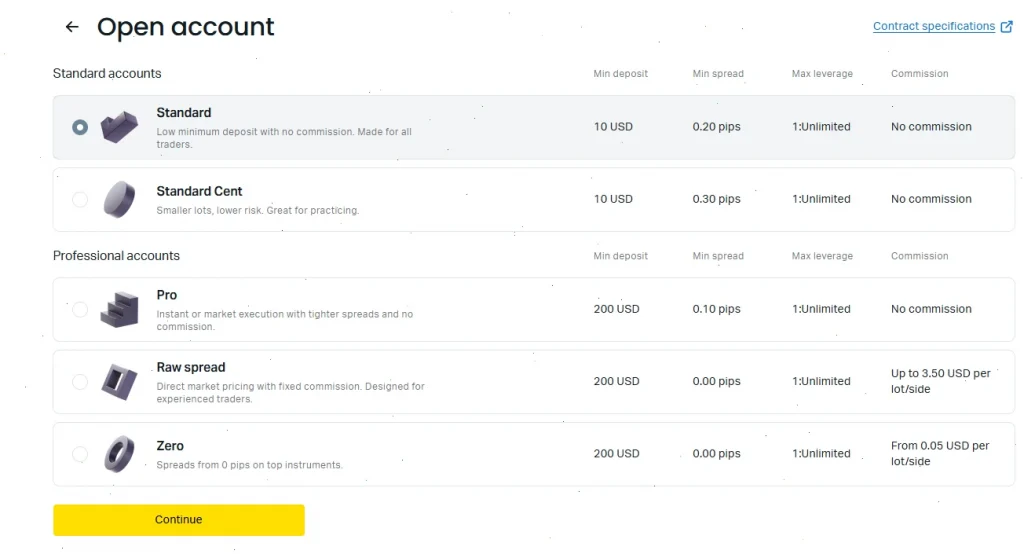Click 0.20 pips in the Standard row

pyautogui.click(x=716, y=127)
